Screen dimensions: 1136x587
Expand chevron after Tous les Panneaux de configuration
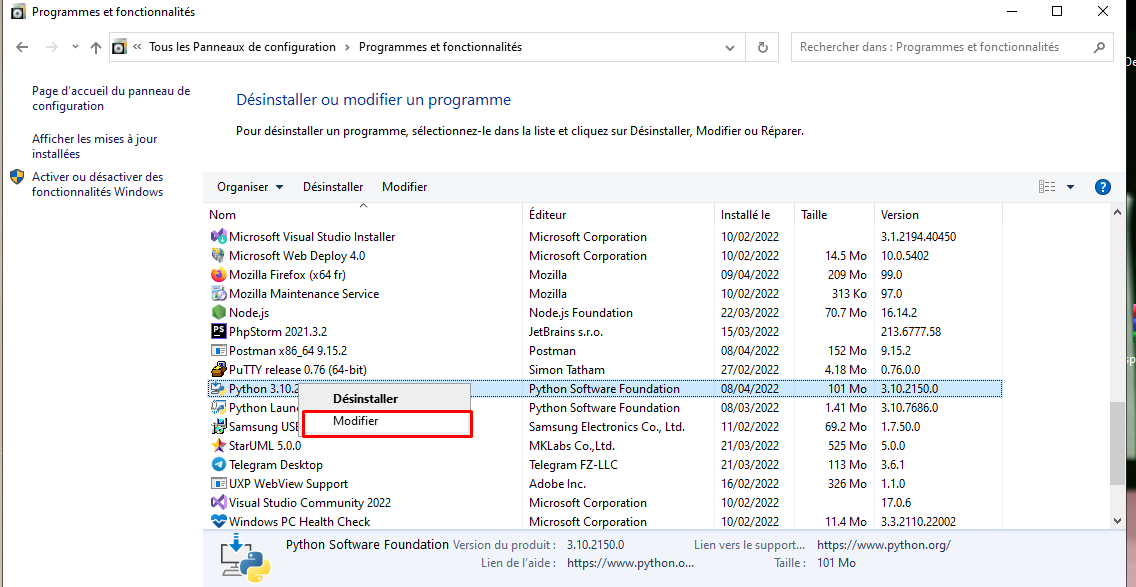click(348, 47)
